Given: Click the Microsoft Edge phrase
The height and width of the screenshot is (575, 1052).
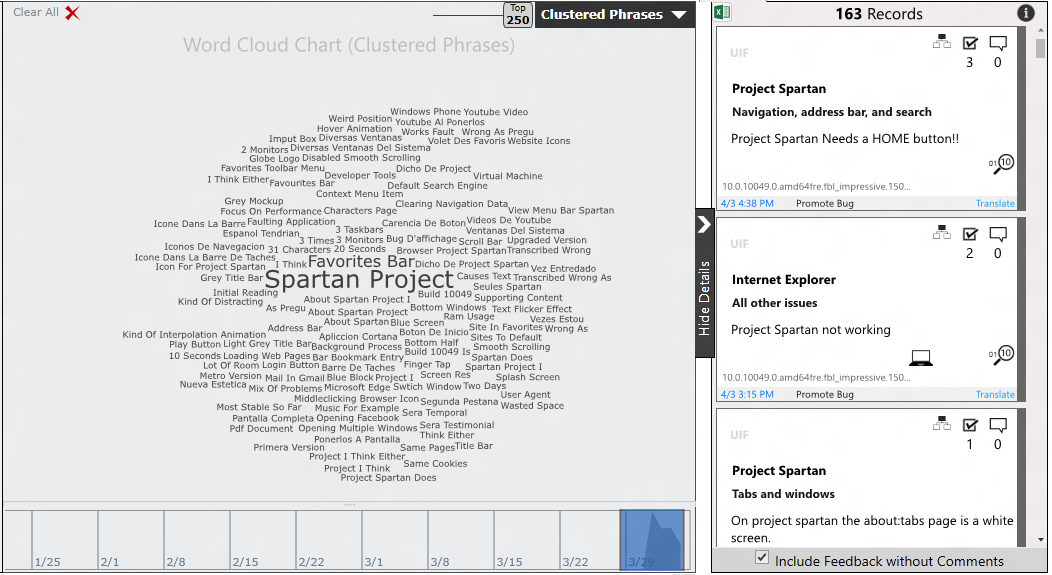Looking at the screenshot, I should tap(357, 387).
